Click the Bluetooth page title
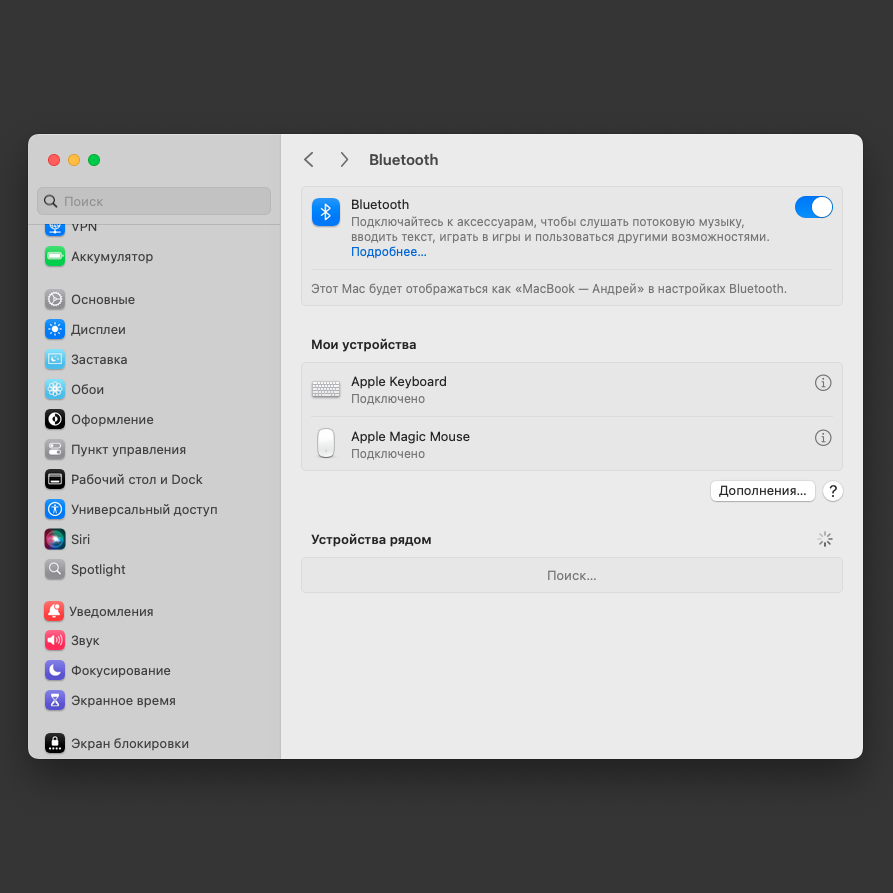This screenshot has height=893, width=893. [403, 160]
